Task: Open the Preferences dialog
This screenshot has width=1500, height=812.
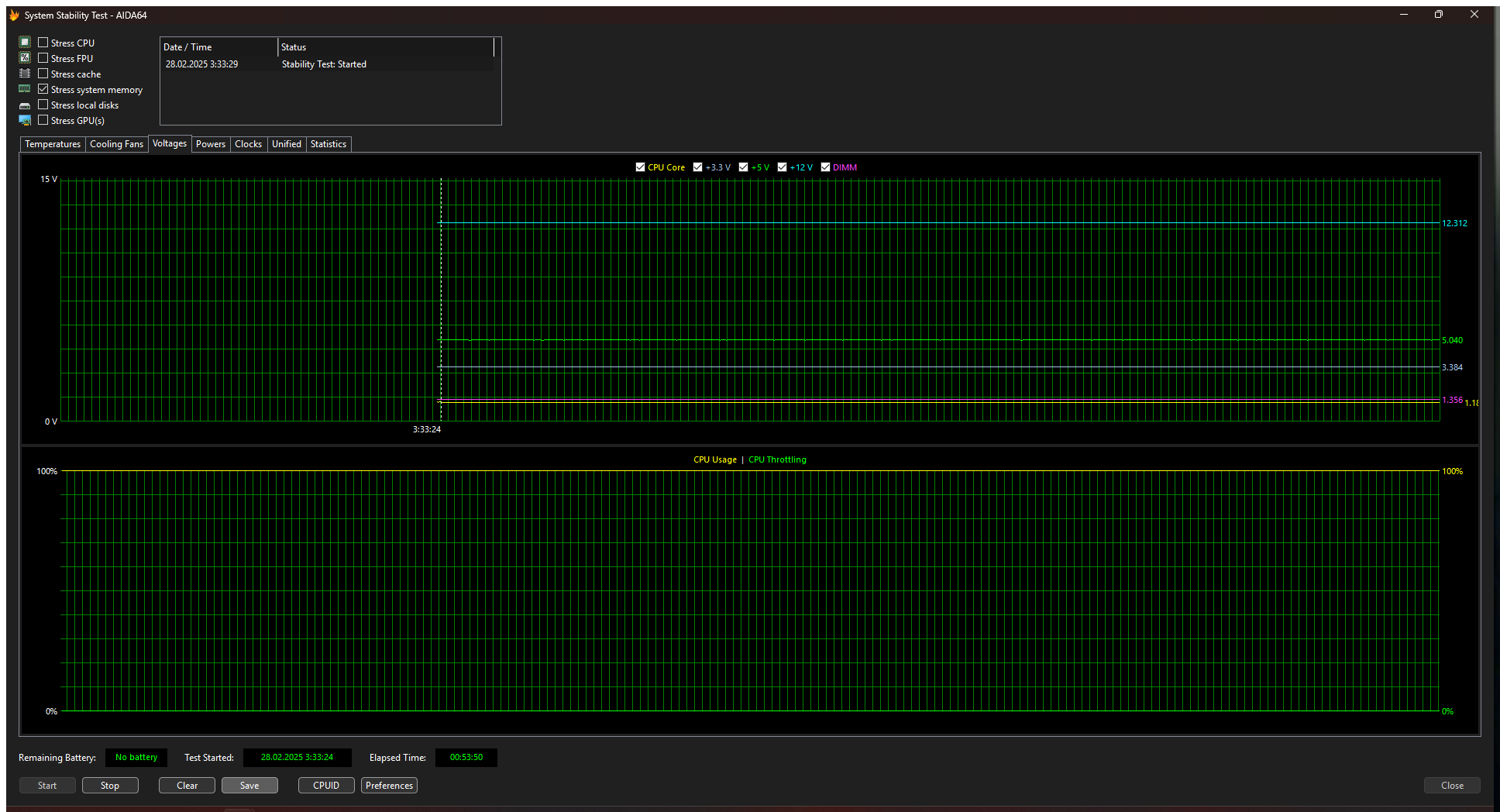Action: click(x=389, y=786)
